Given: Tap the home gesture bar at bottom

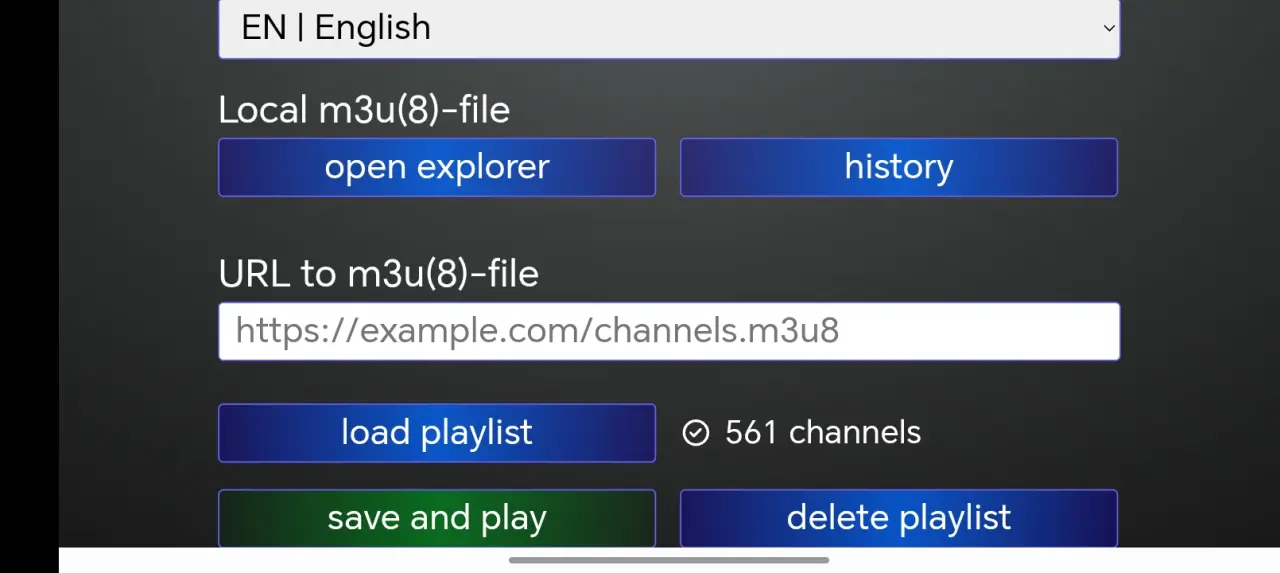Looking at the screenshot, I should click(x=669, y=560).
